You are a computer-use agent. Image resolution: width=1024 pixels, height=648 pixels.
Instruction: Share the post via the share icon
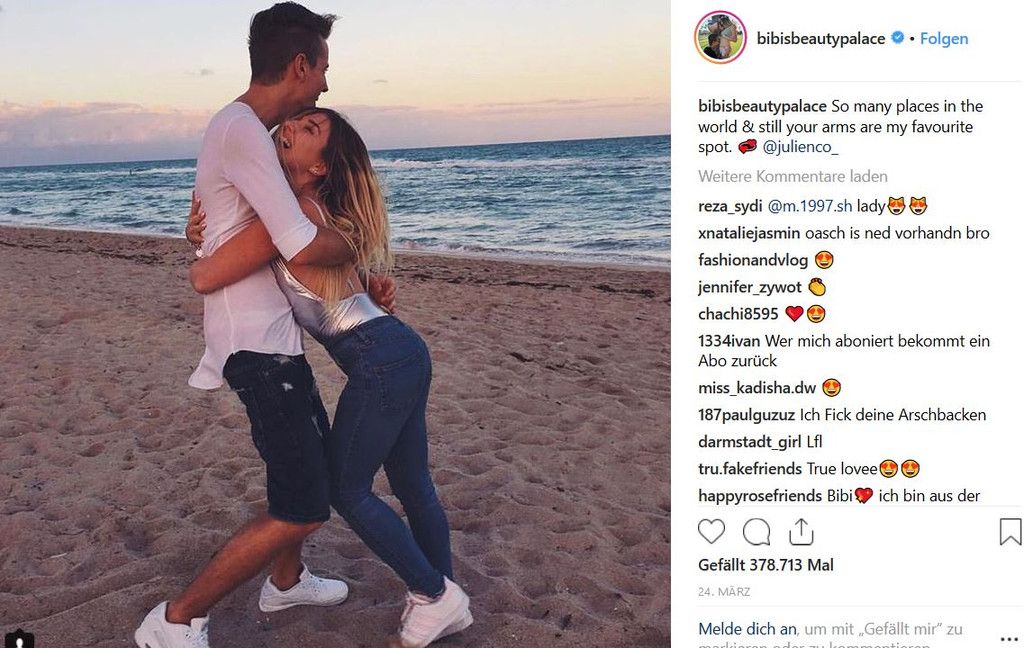click(x=801, y=532)
